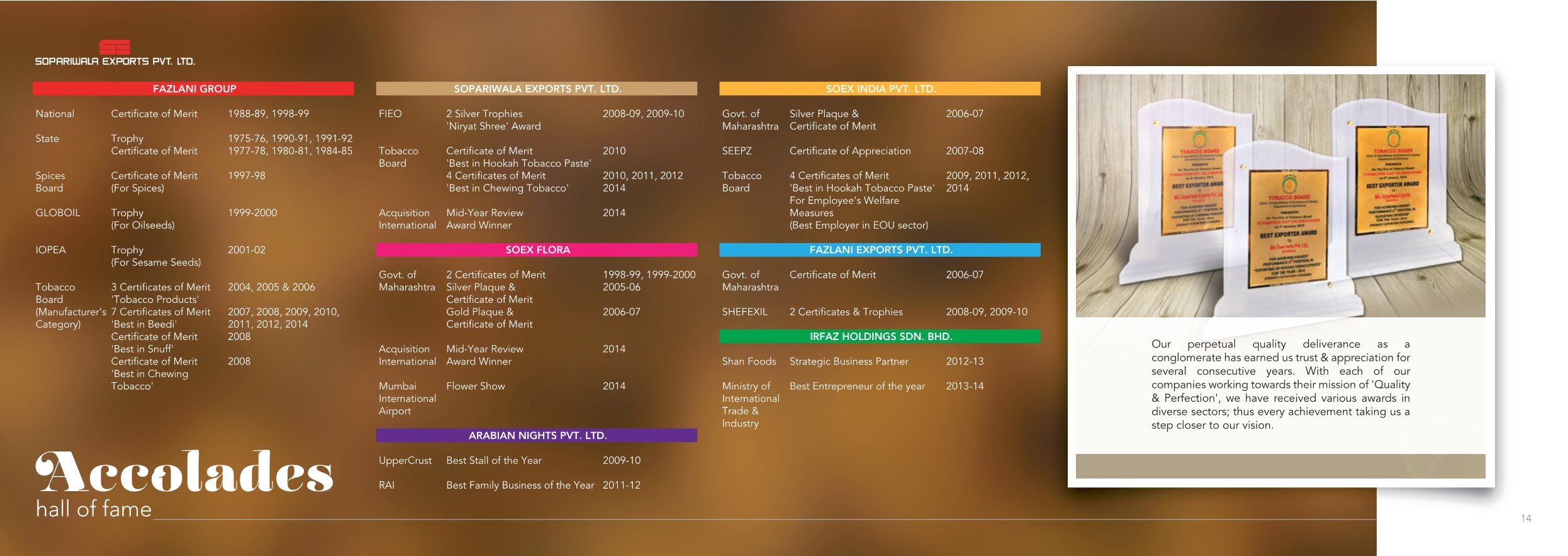The width and height of the screenshot is (1568, 556).
Task: Select 'Gold Plaque &' text
Action: pos(479,312)
